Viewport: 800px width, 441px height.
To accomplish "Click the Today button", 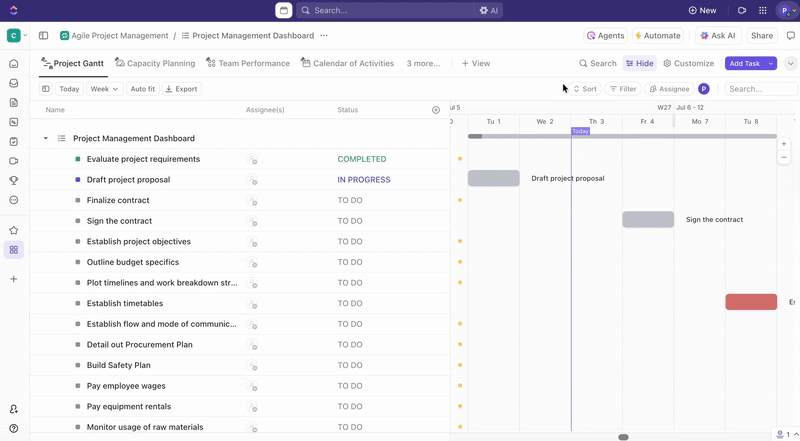I will tap(69, 89).
